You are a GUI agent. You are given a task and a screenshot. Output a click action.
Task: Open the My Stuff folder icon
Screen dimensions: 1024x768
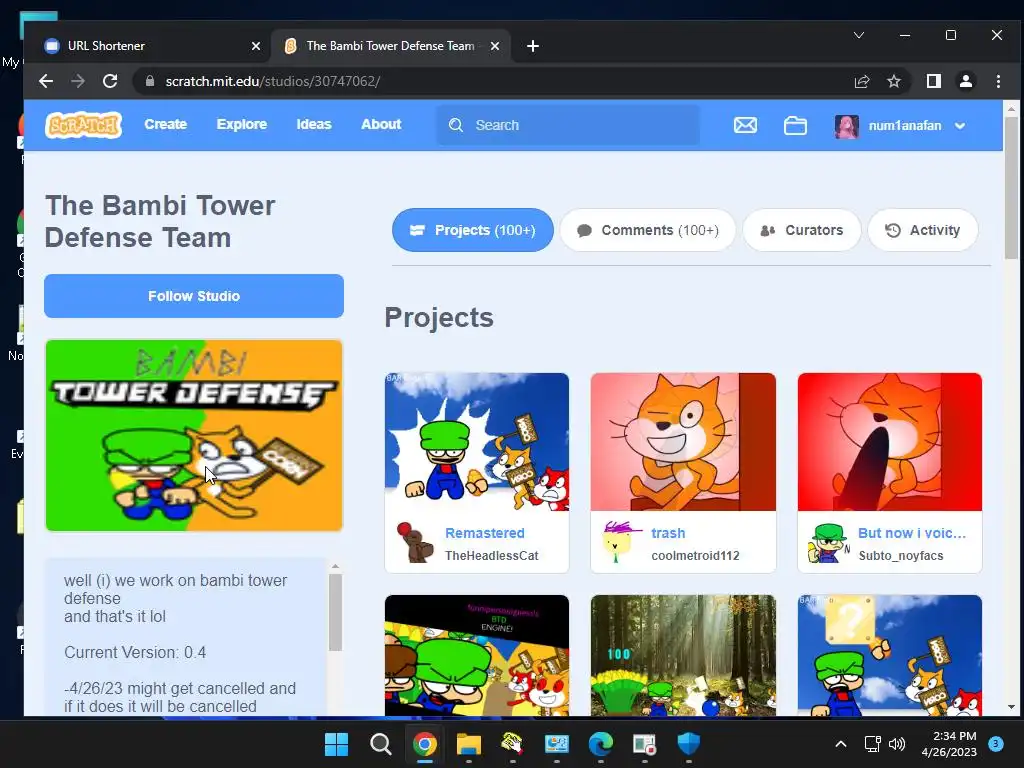(795, 125)
